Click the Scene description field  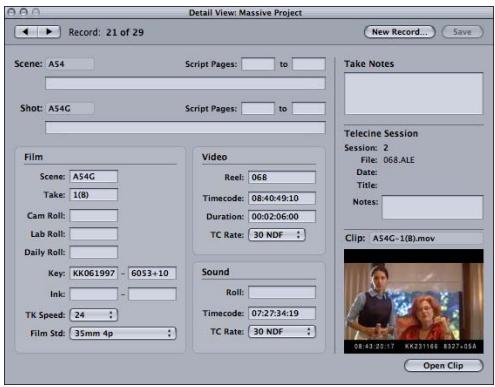pos(185,83)
